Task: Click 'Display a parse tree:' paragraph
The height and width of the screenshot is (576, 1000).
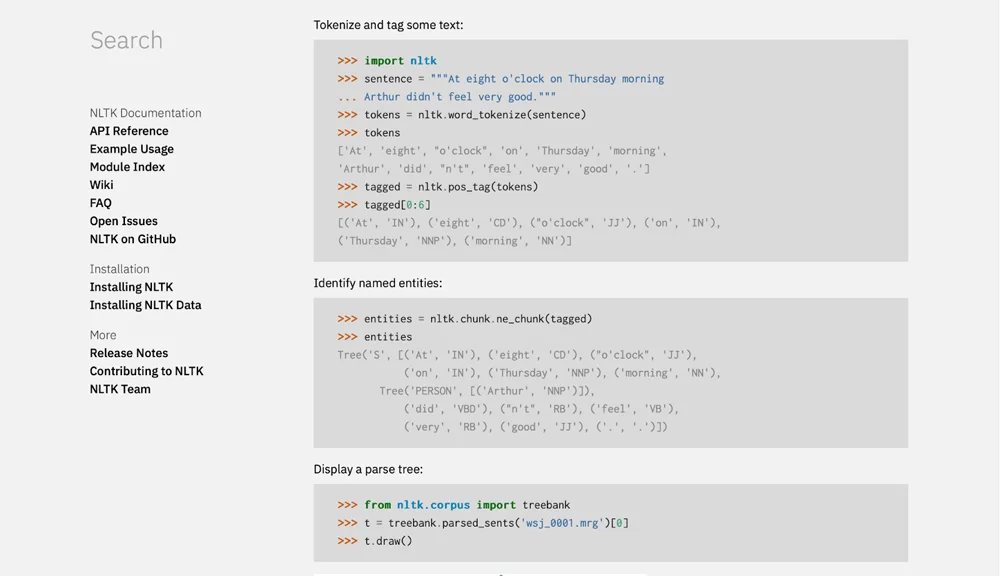Action: (x=368, y=469)
